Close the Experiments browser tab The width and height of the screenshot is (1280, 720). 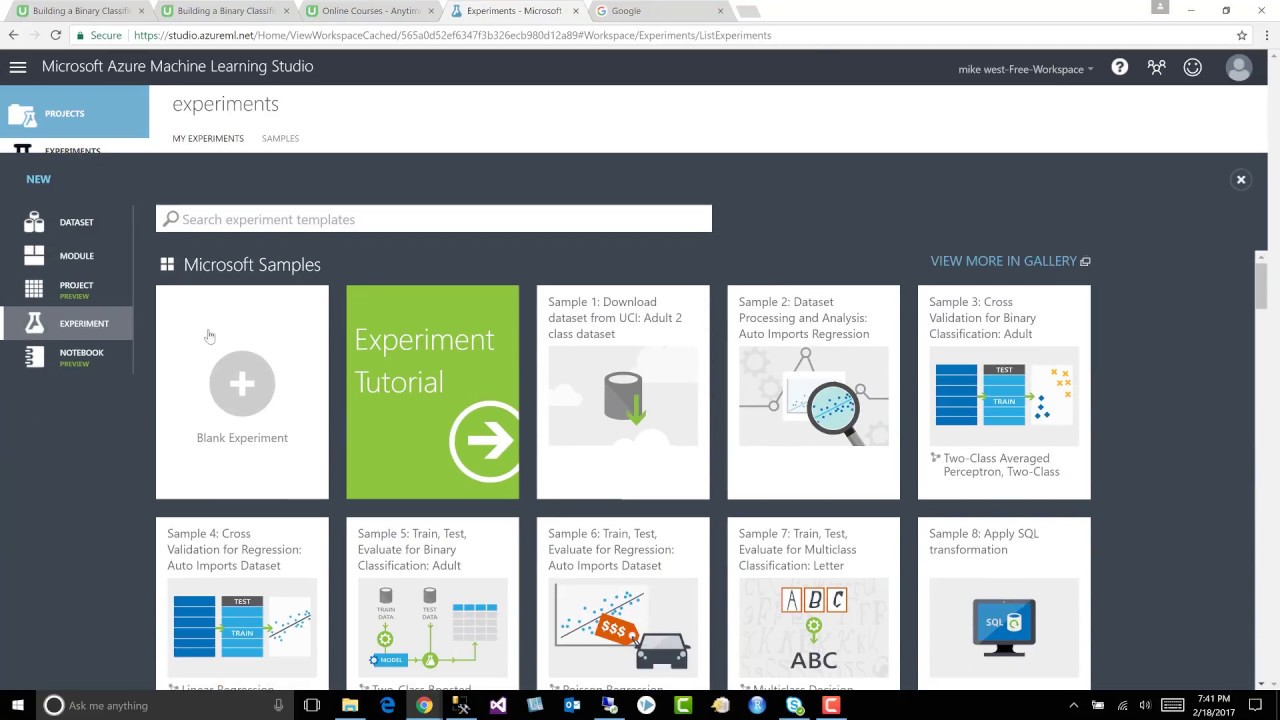[x=575, y=11]
